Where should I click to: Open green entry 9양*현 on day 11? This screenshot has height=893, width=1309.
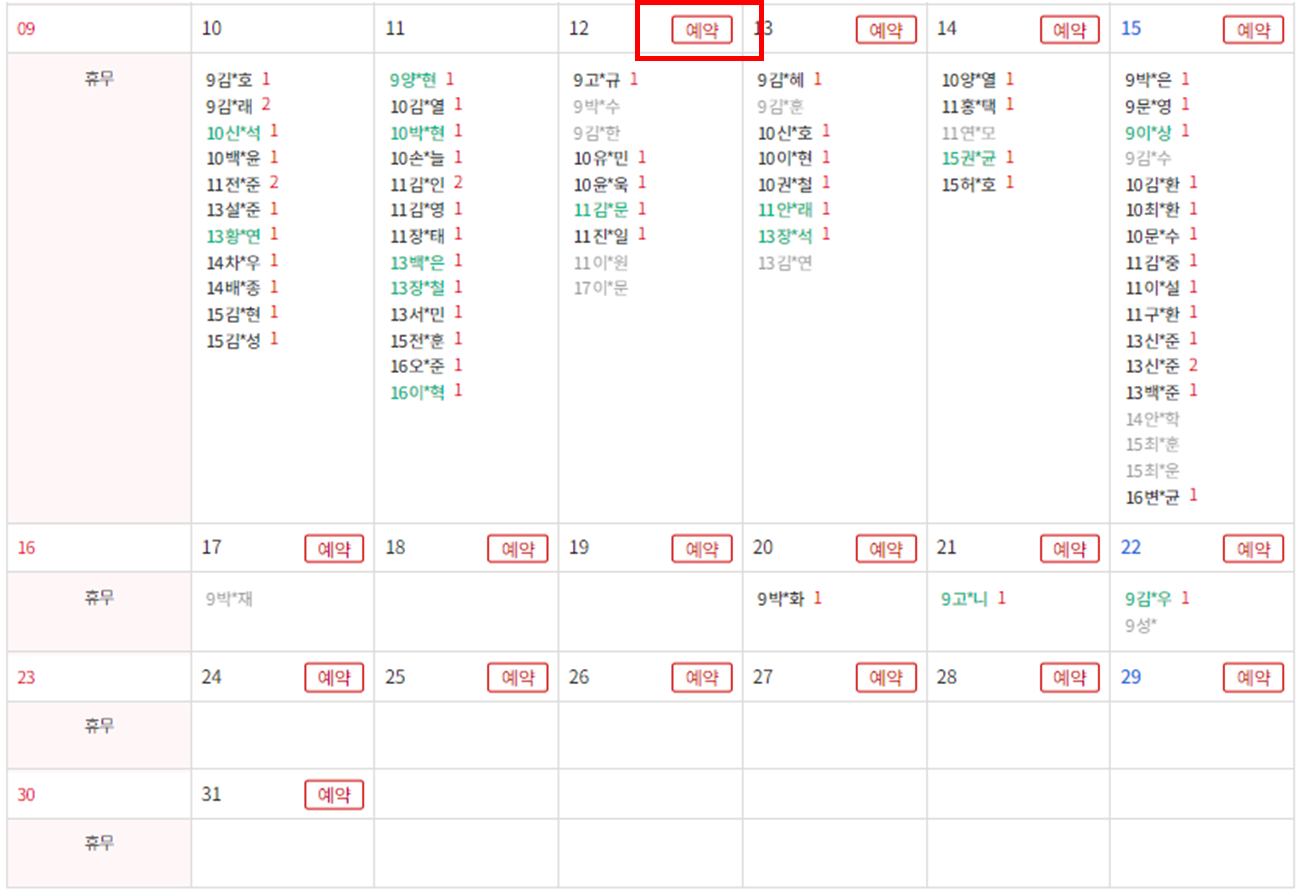[414, 80]
